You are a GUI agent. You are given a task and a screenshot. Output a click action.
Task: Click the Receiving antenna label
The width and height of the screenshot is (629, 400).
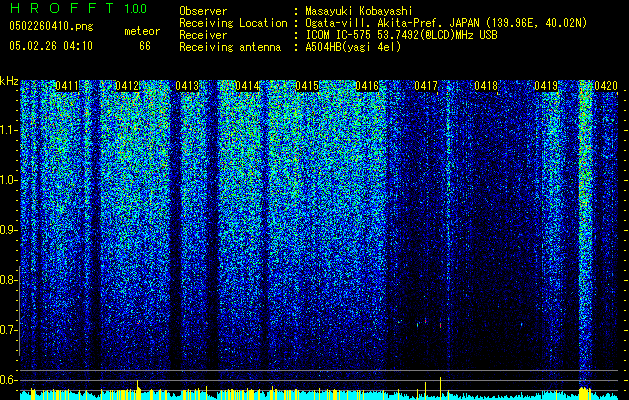point(230,47)
